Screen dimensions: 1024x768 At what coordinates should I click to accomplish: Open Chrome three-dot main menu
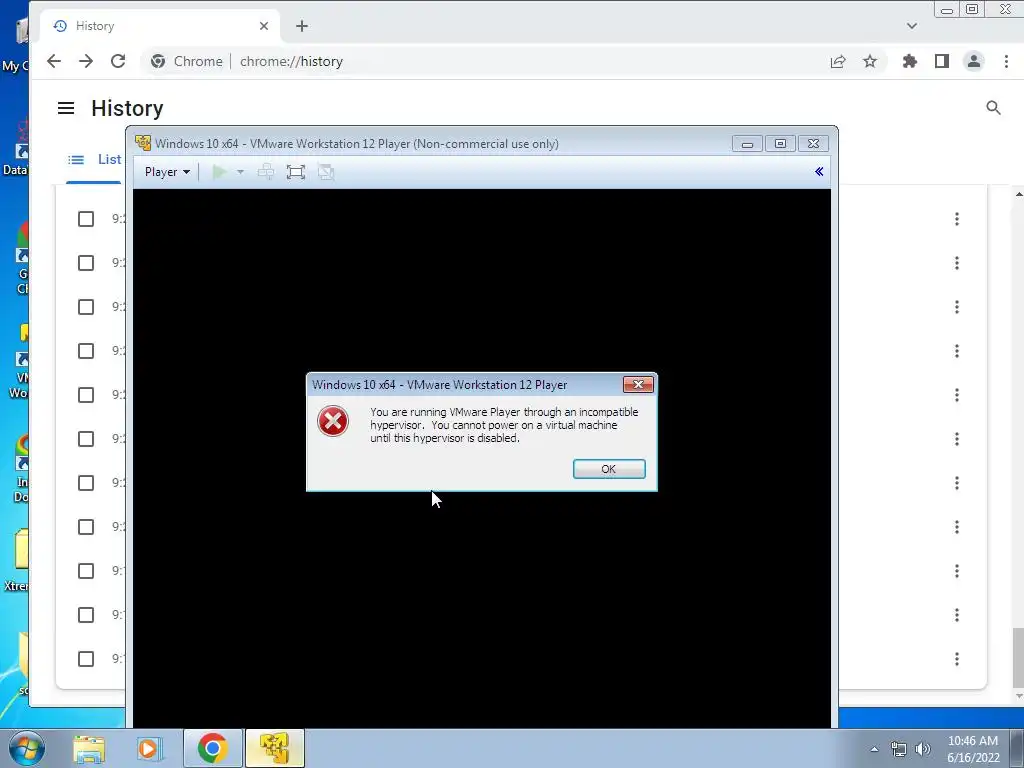click(x=1006, y=61)
